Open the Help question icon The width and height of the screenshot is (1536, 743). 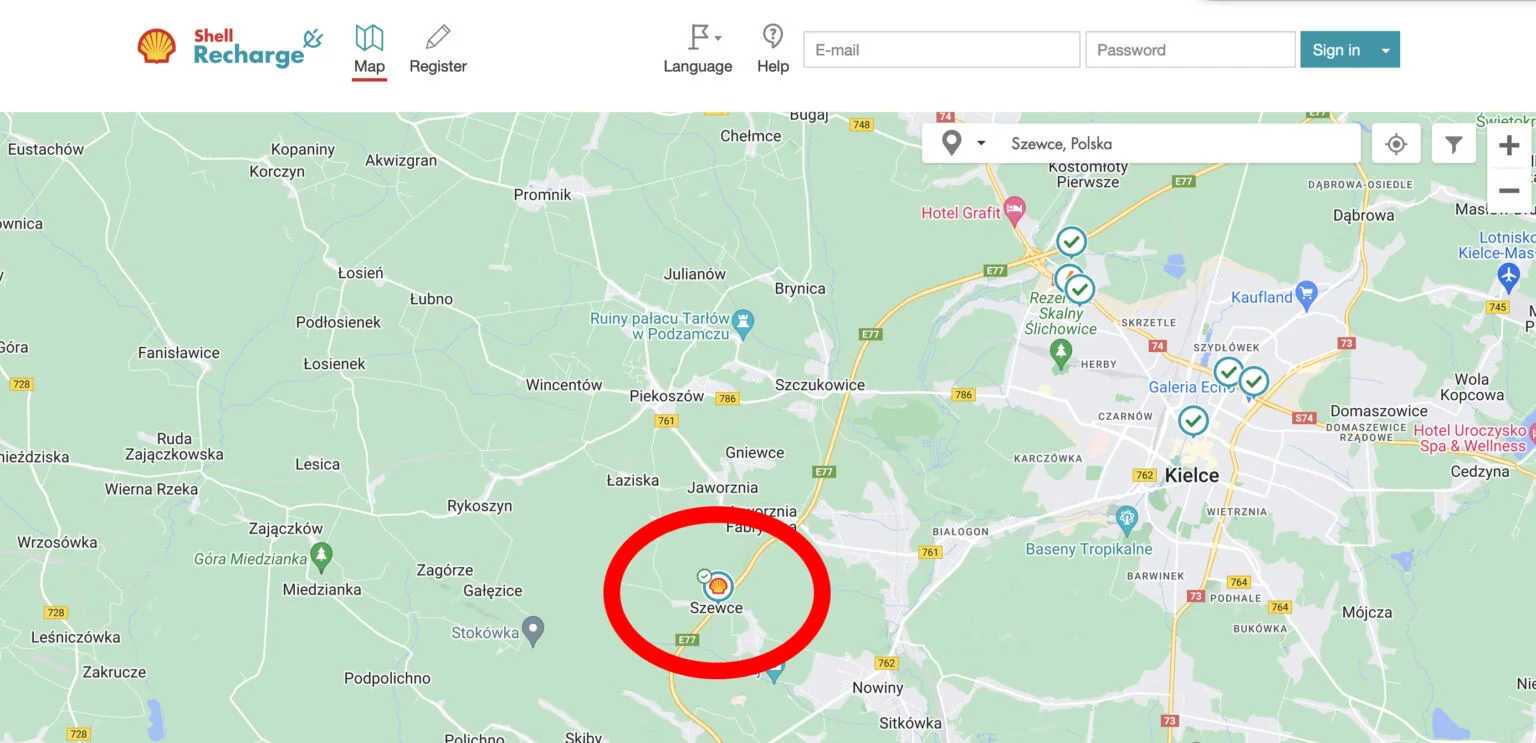tap(773, 50)
